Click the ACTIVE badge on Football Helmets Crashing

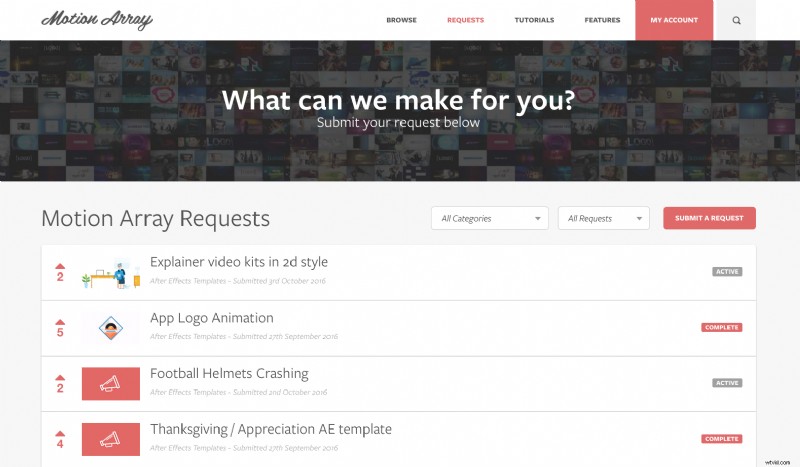727,383
